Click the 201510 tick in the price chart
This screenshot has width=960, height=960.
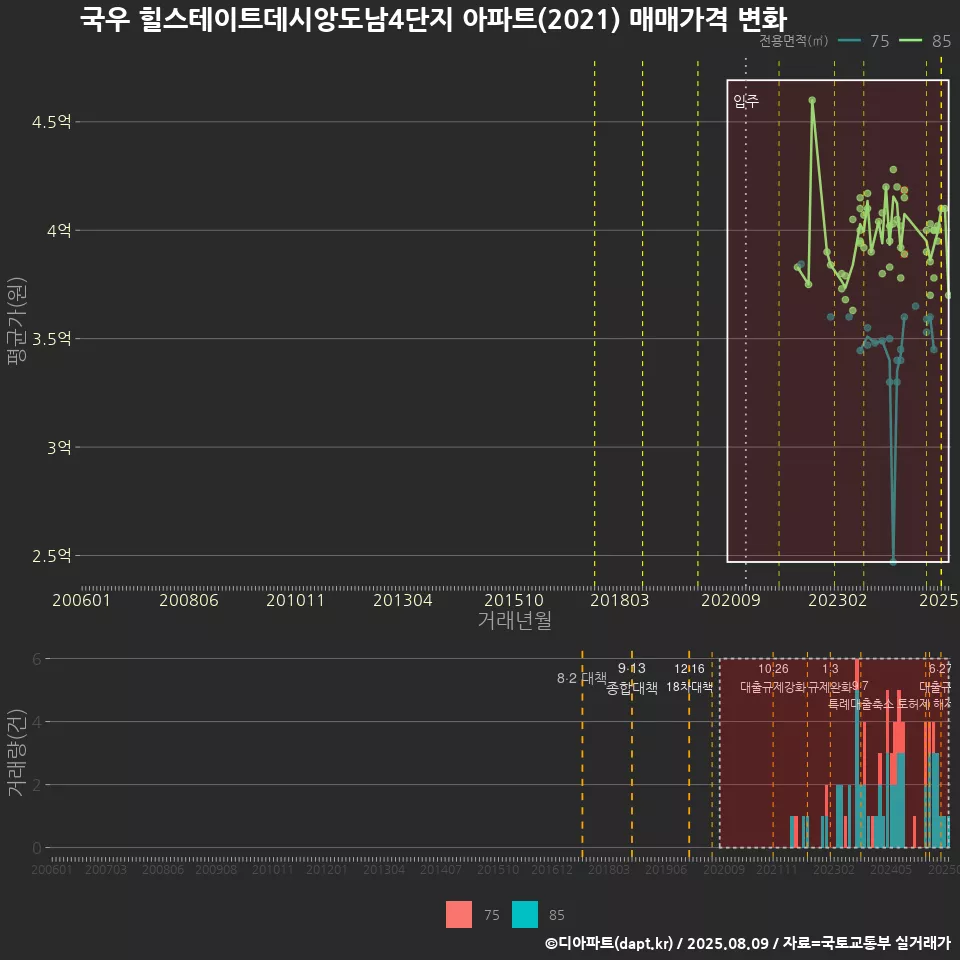(x=514, y=600)
